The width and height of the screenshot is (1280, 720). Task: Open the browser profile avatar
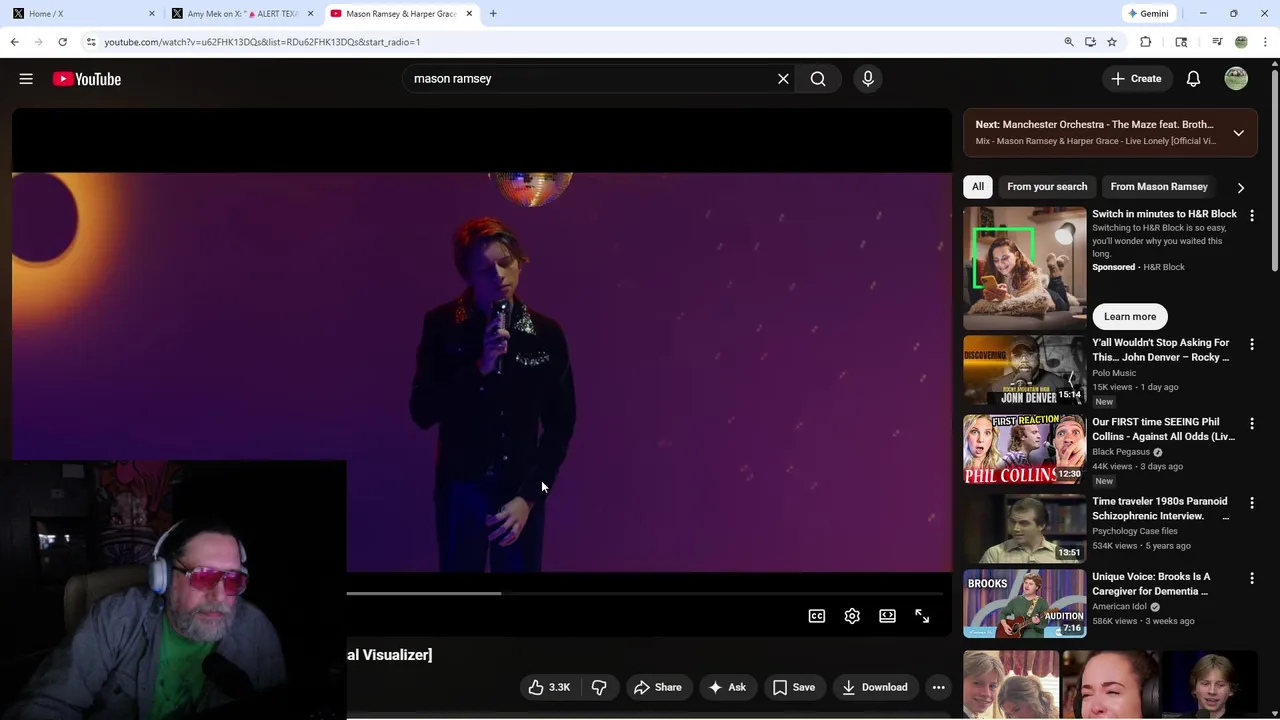(1241, 42)
